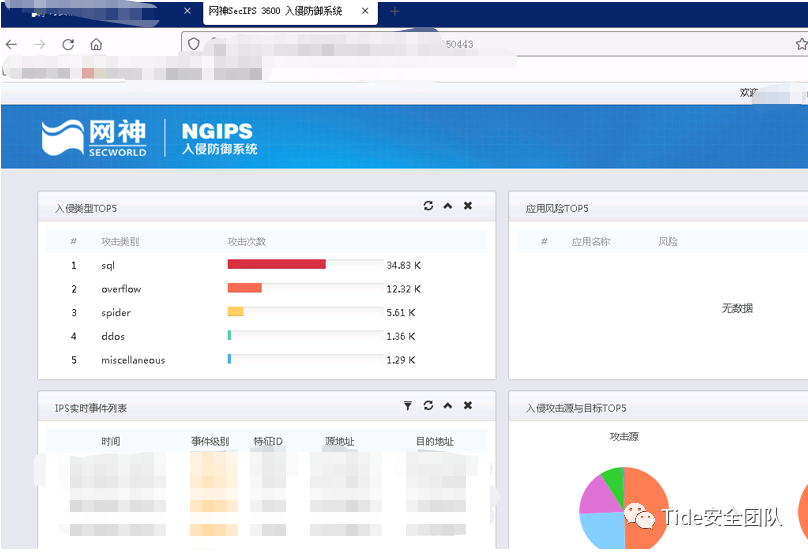Click the 事件级别 column header

pos(210,442)
